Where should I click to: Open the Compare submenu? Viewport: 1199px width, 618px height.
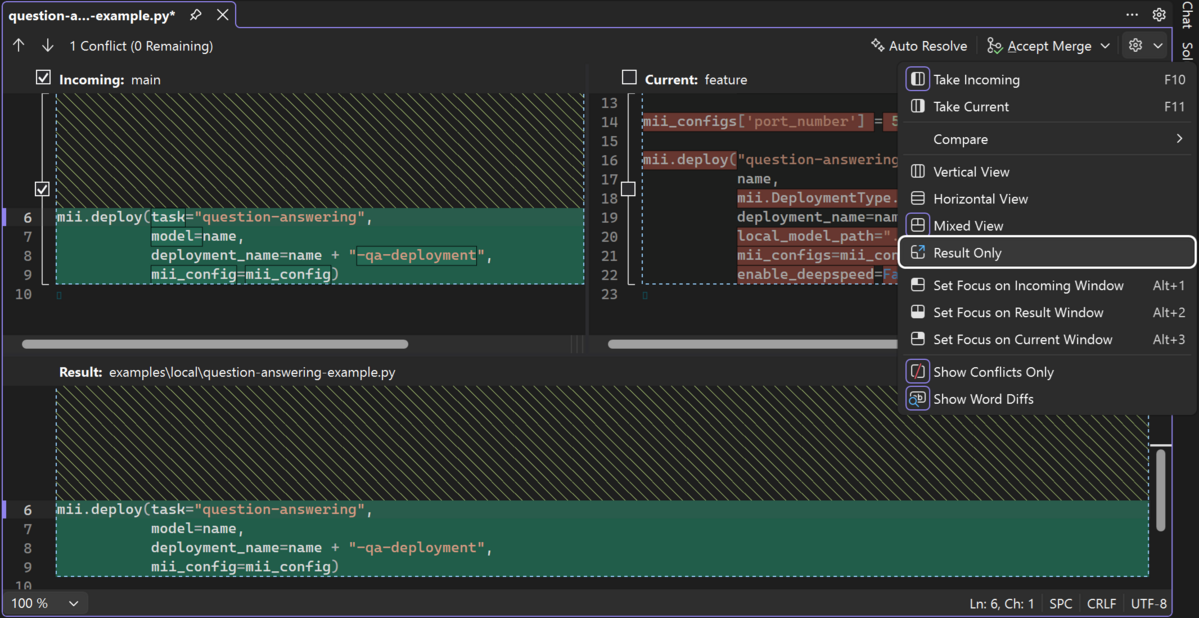pos(1047,139)
